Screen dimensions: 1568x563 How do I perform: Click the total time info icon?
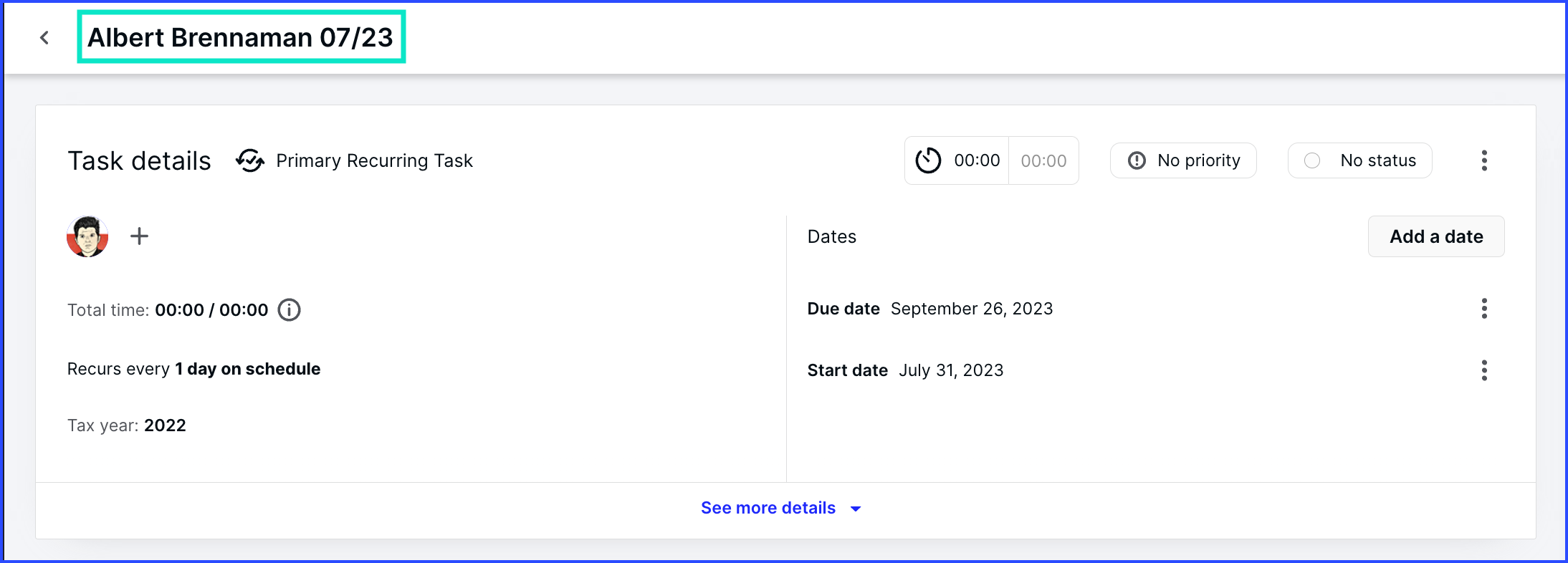tap(289, 310)
